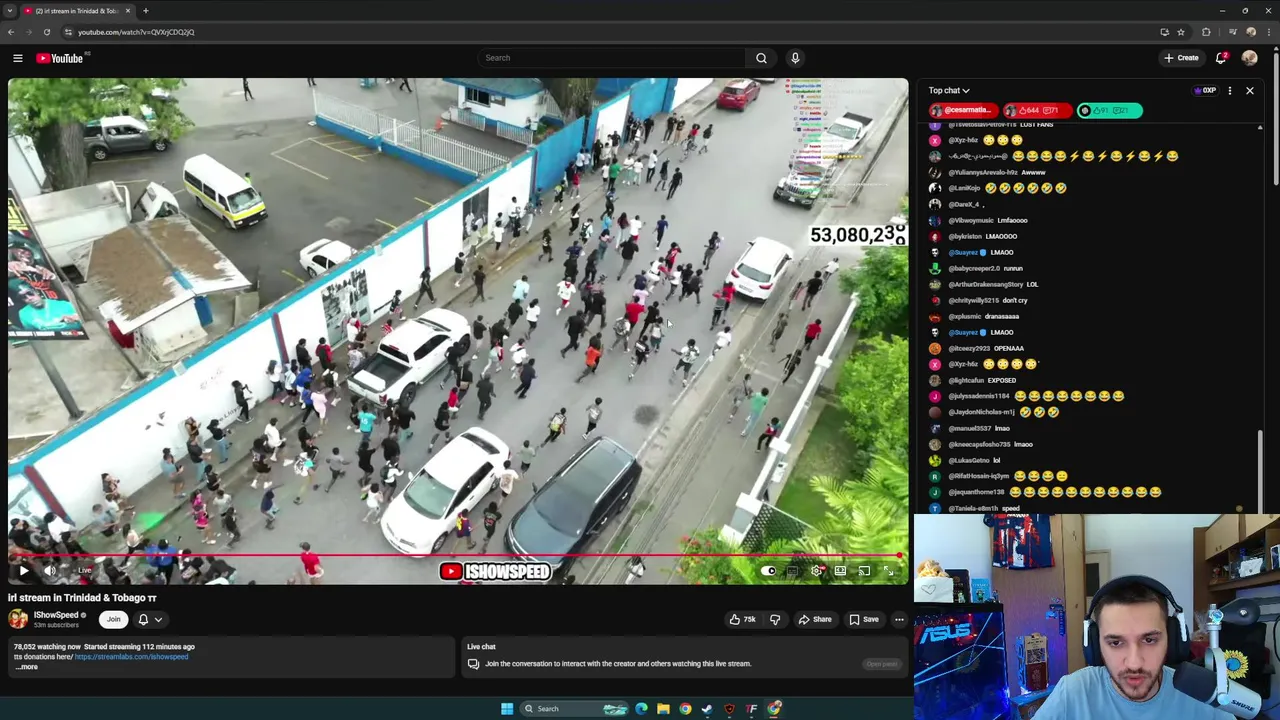This screenshot has height=720, width=1280.
Task: Start voice search with the microphone
Action: coord(795,58)
